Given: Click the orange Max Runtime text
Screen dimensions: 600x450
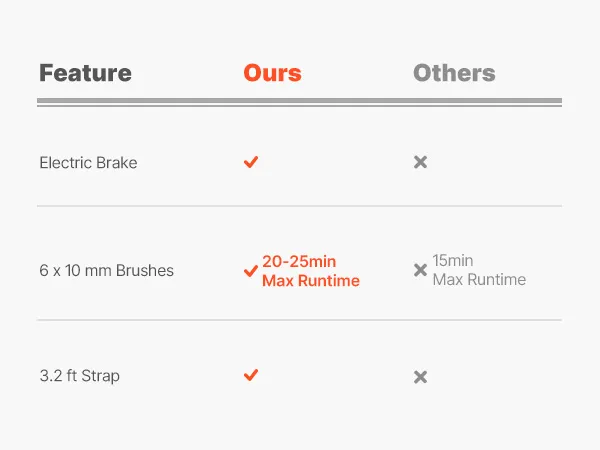Looking at the screenshot, I should pos(310,281).
